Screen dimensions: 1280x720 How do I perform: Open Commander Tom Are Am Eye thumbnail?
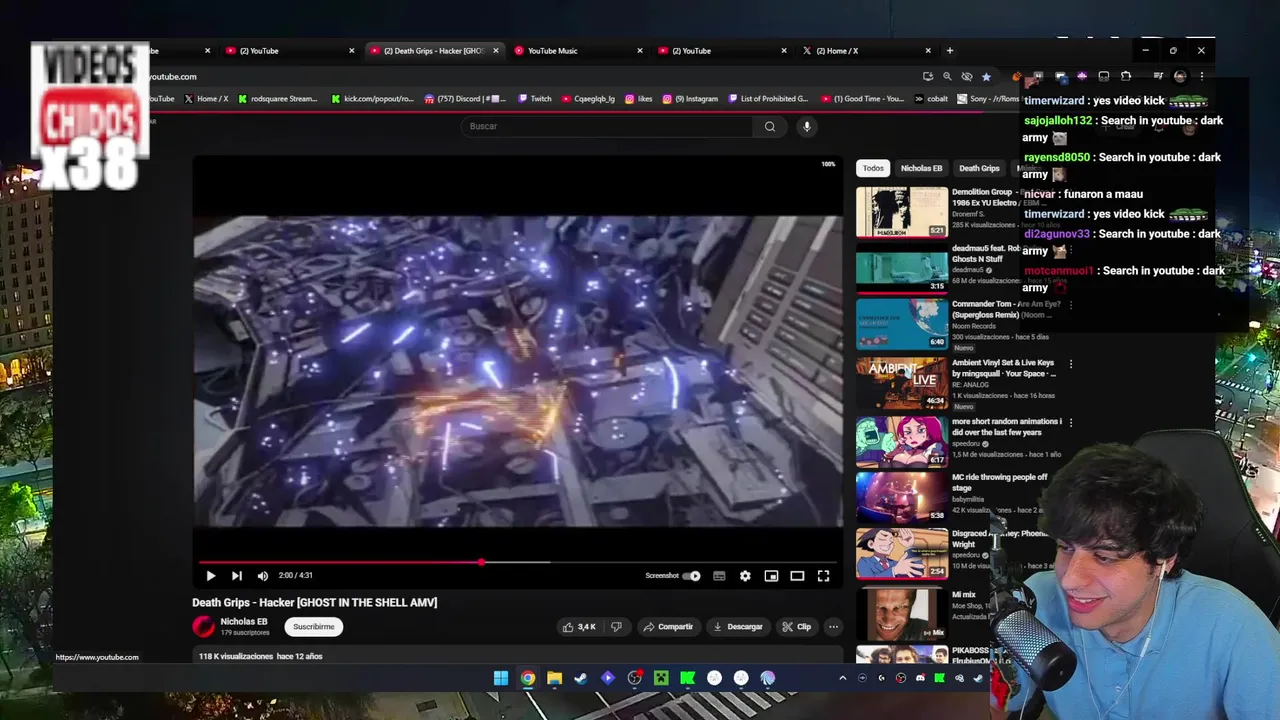902,323
